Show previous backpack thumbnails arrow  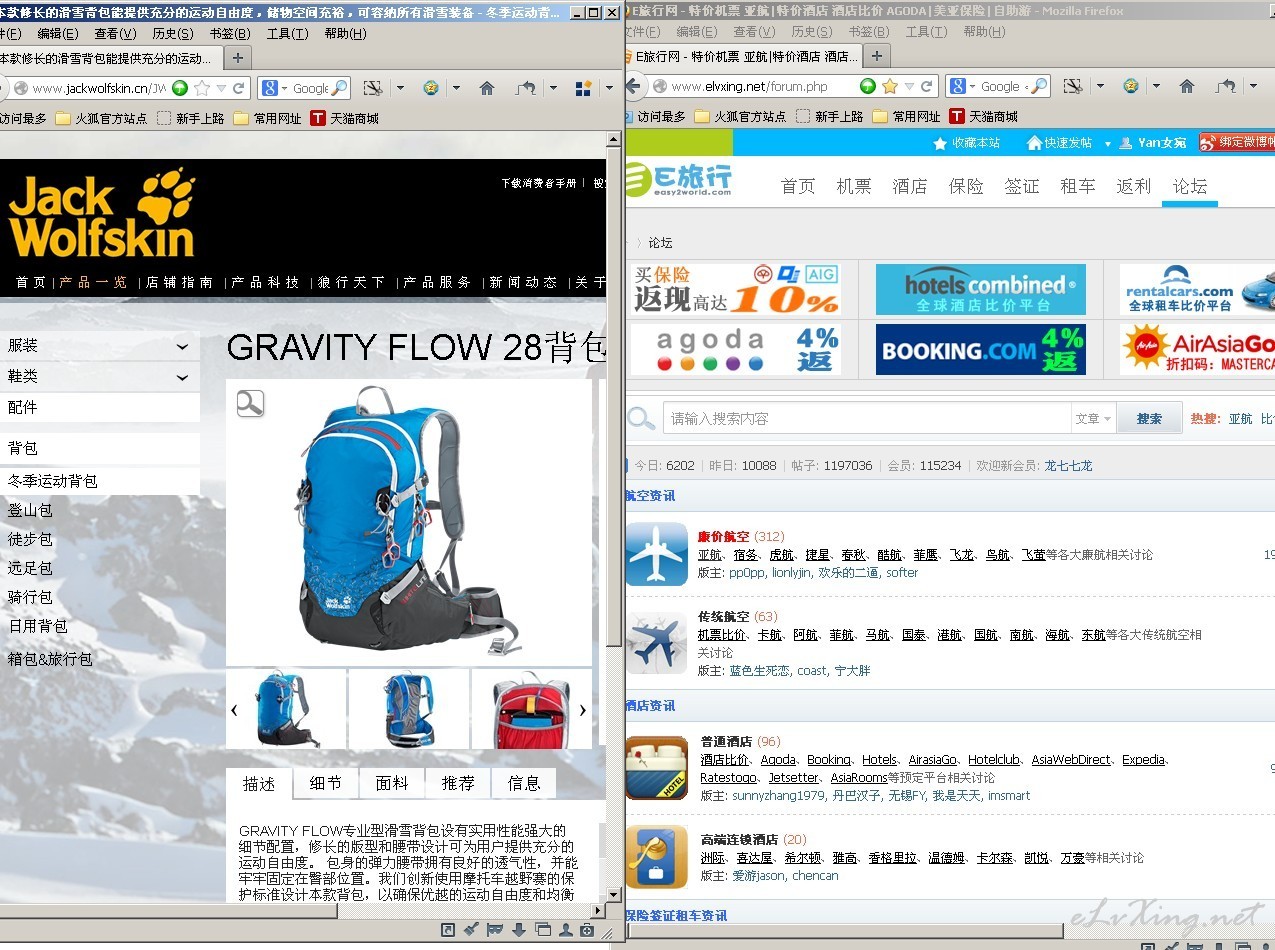click(235, 710)
